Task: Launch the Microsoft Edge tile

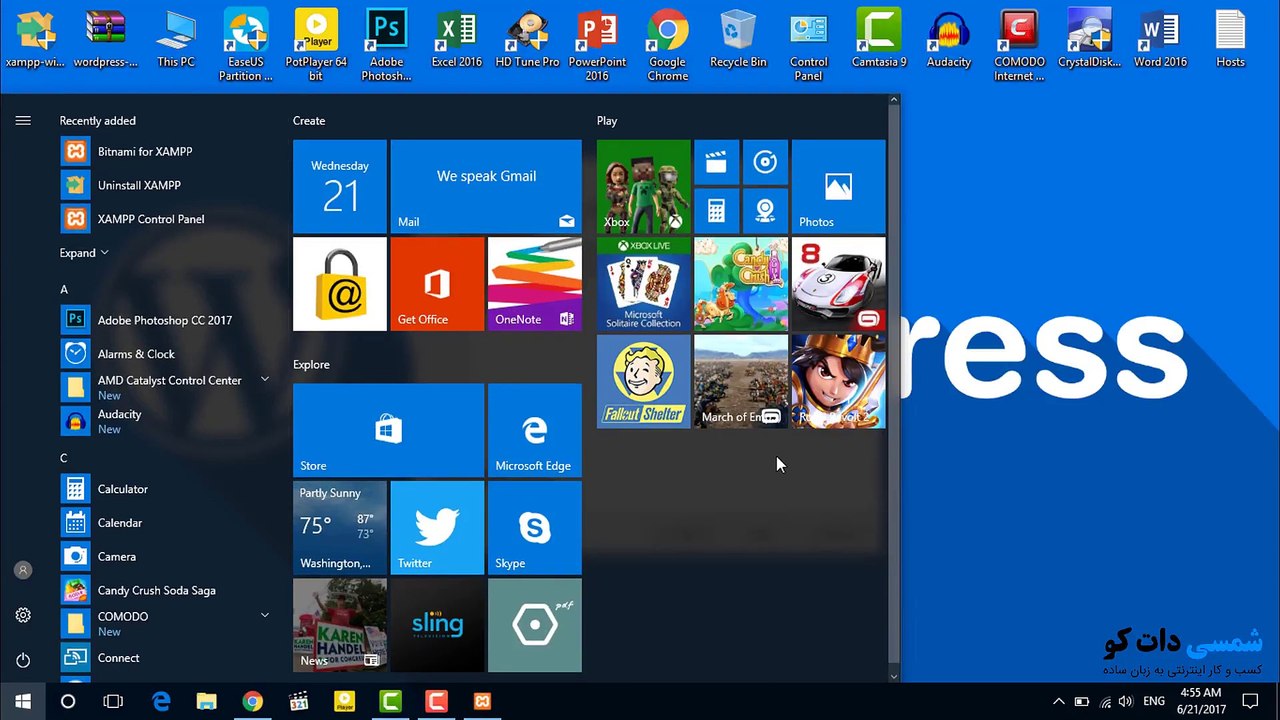Action: [x=534, y=430]
